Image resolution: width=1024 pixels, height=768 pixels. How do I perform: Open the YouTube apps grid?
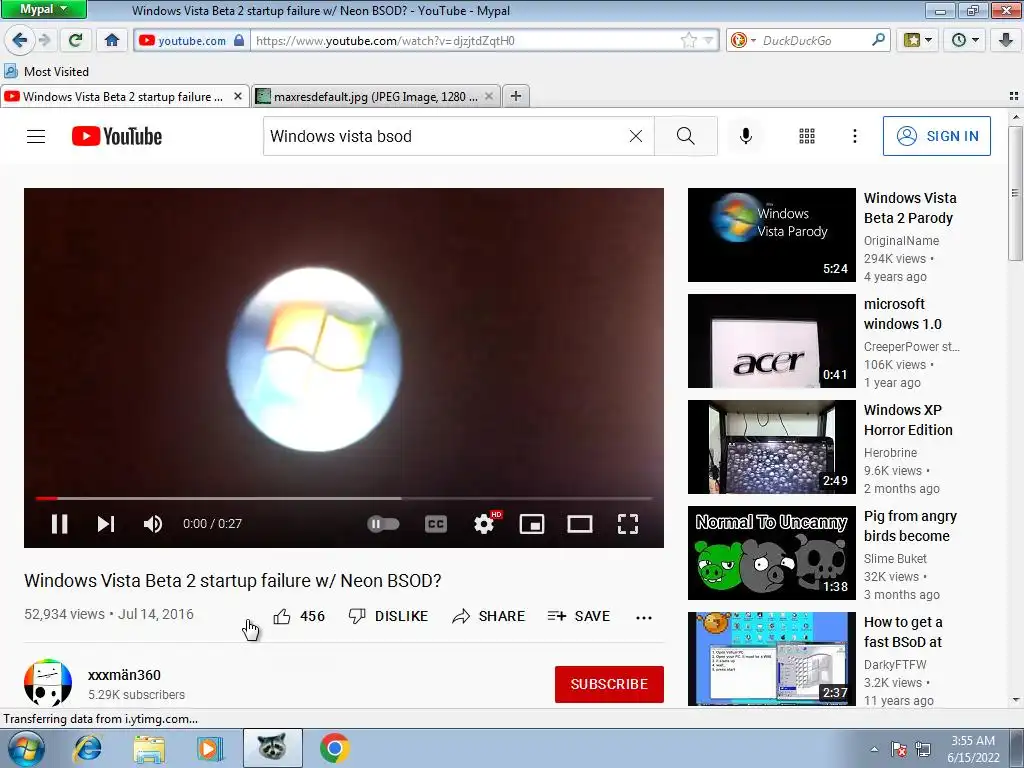click(x=807, y=136)
